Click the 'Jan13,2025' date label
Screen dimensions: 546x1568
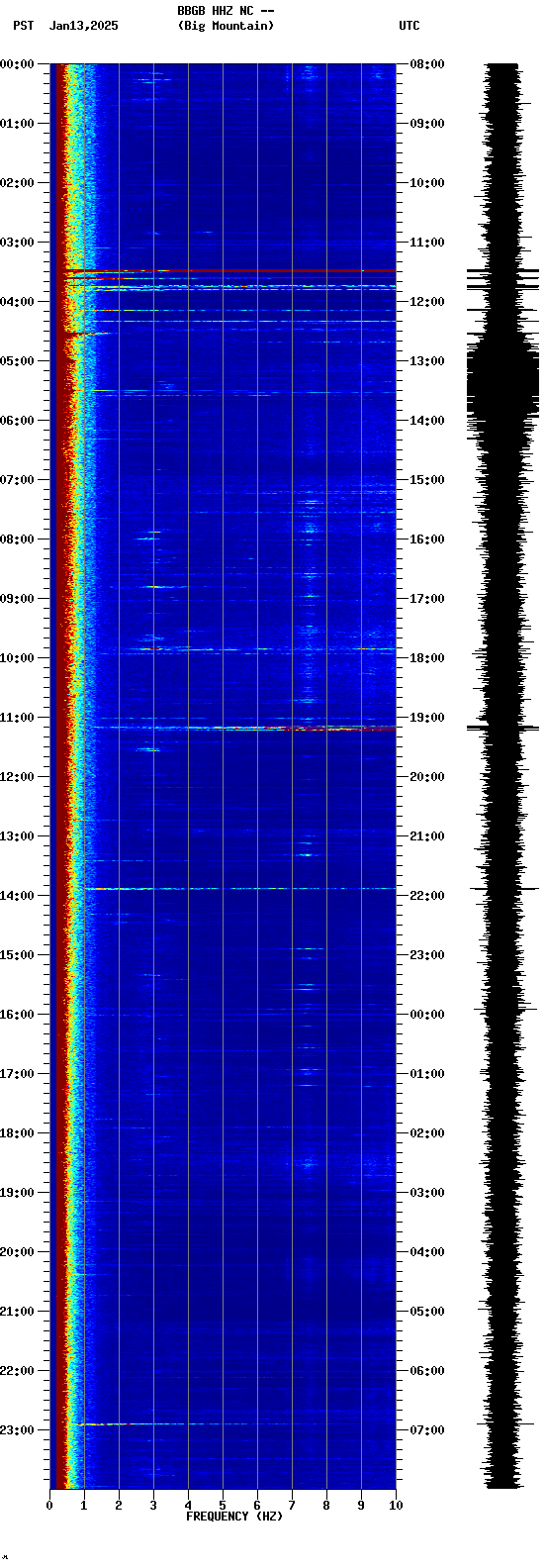[x=83, y=26]
